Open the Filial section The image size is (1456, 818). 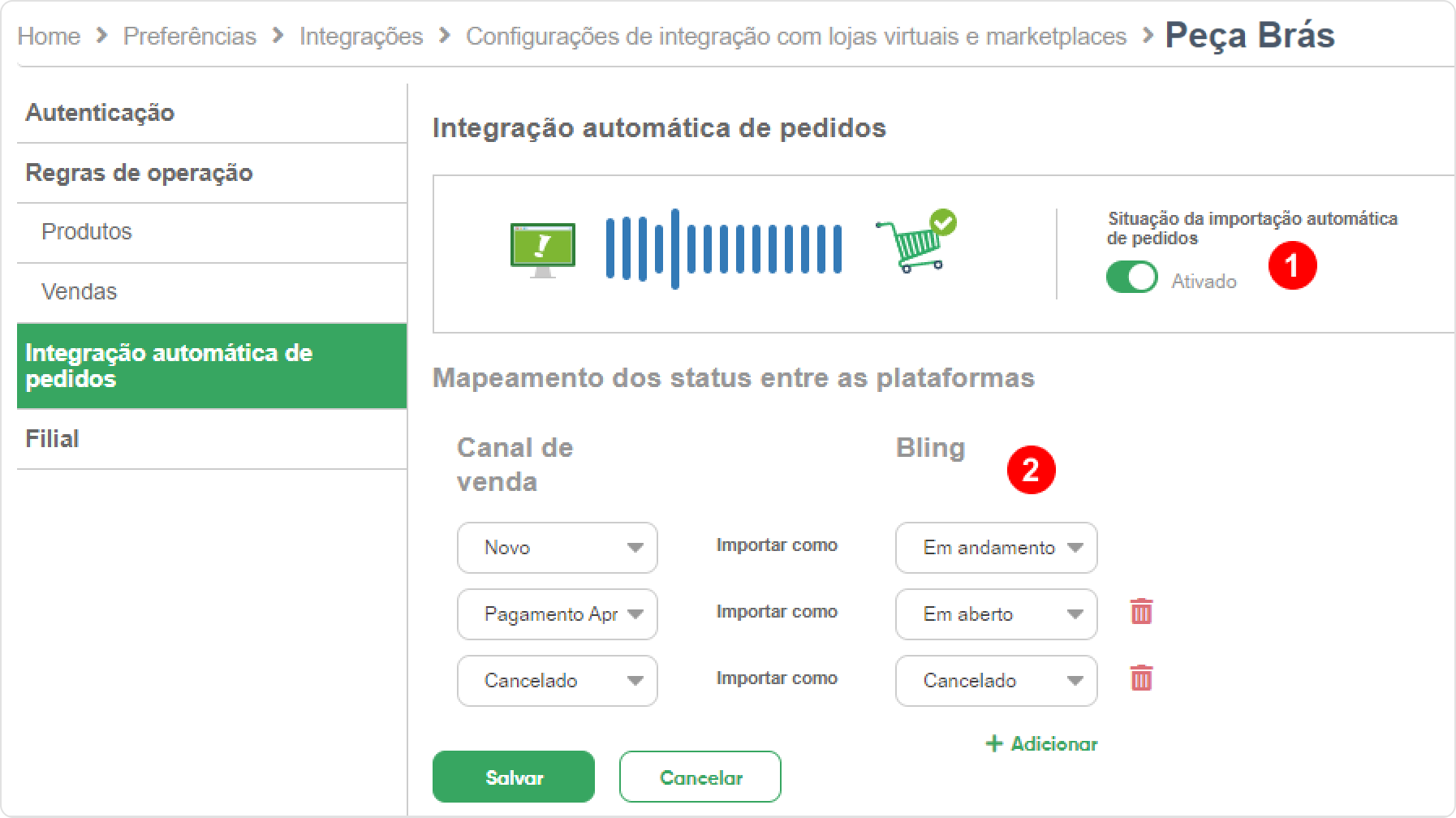[212, 439]
